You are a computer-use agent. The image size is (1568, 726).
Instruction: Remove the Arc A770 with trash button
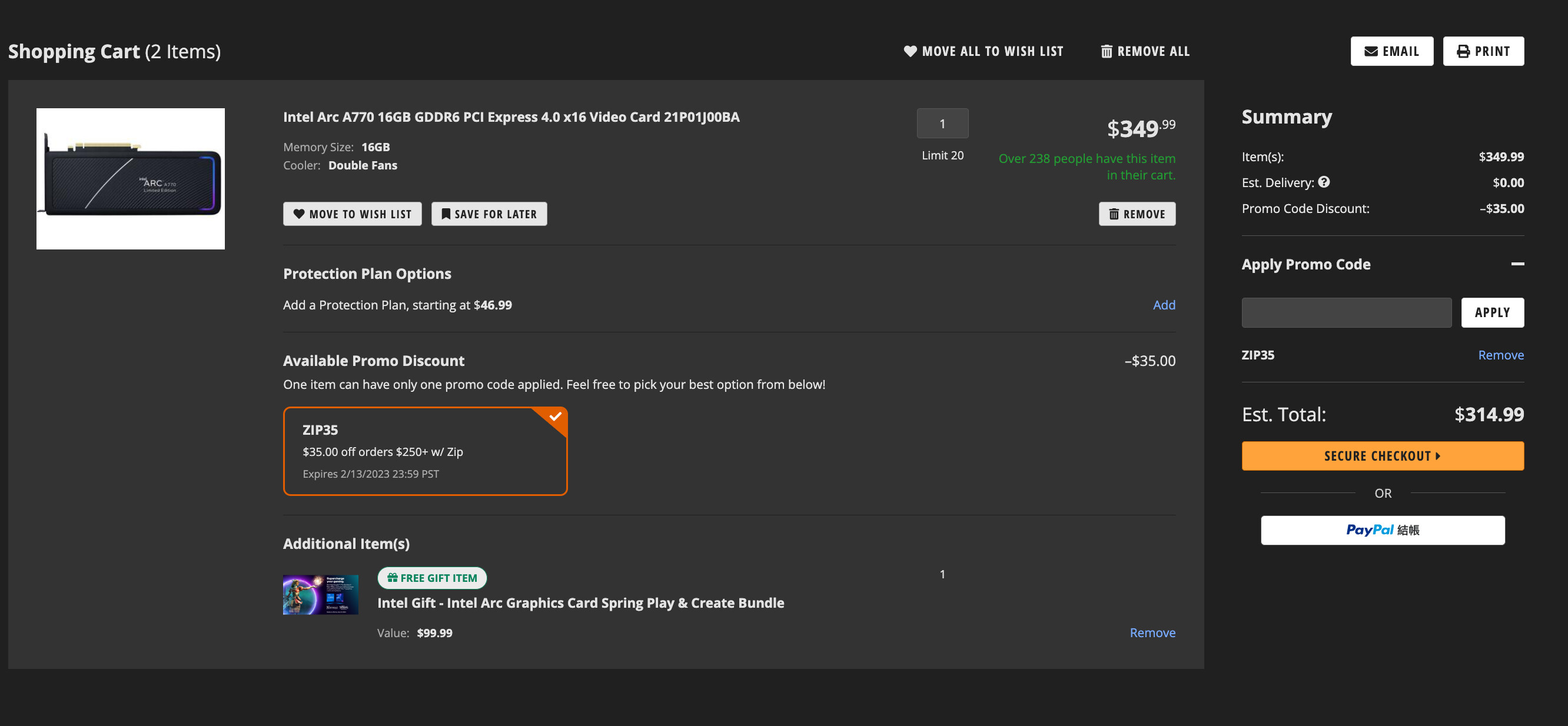coord(1137,214)
